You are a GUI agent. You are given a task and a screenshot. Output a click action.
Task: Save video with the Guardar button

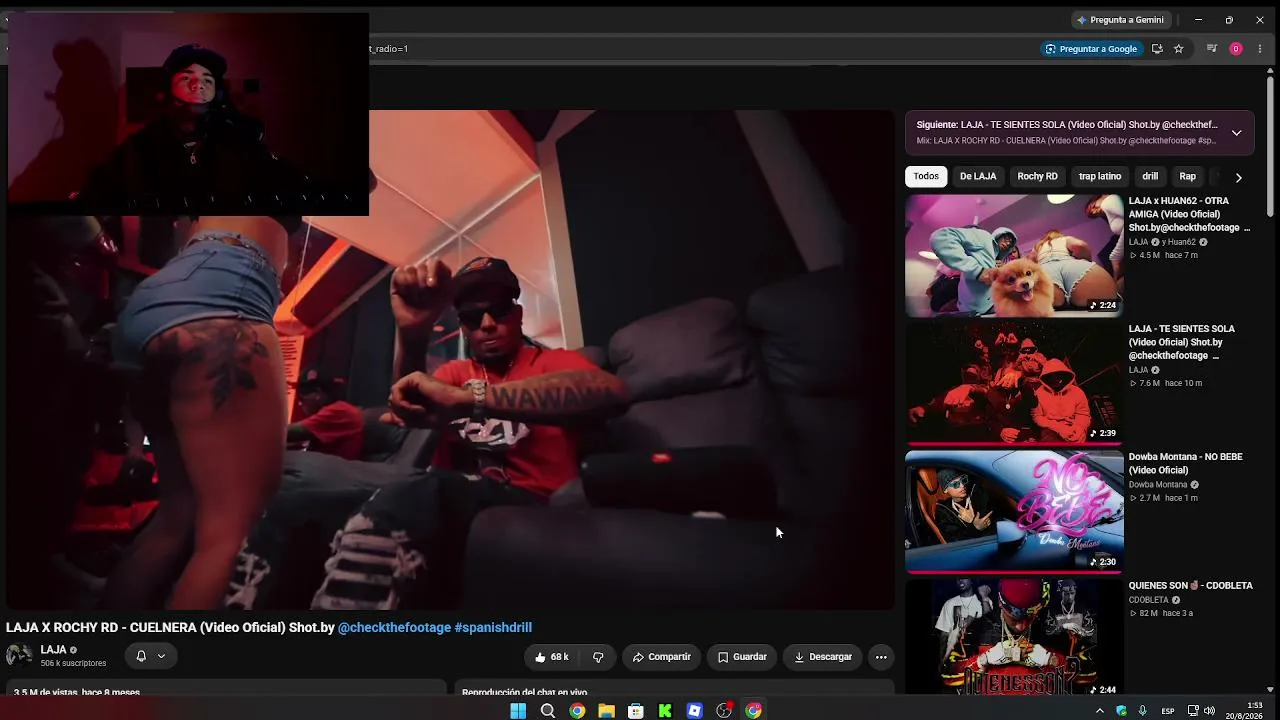(x=742, y=657)
